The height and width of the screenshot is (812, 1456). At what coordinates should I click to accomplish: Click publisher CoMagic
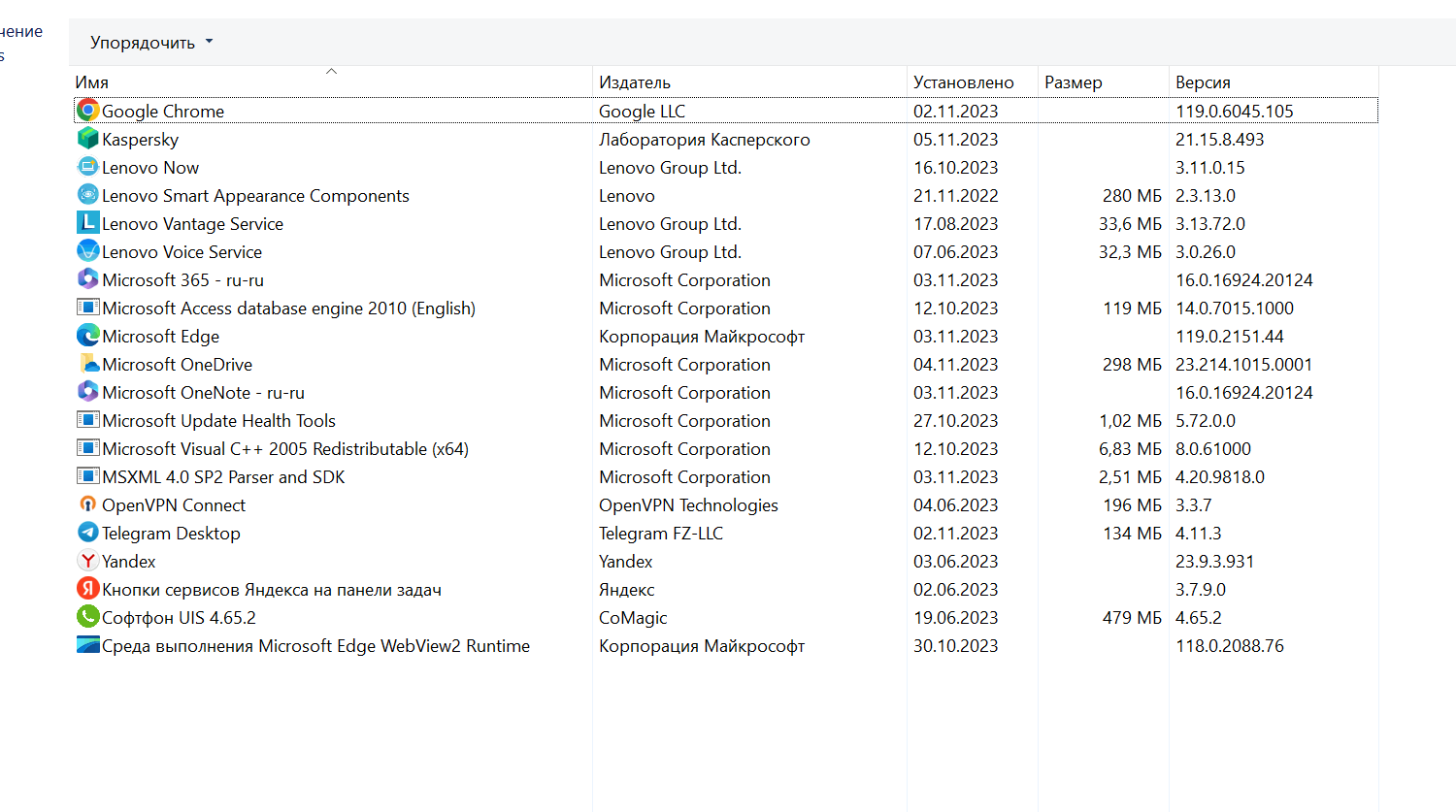pyautogui.click(x=633, y=618)
